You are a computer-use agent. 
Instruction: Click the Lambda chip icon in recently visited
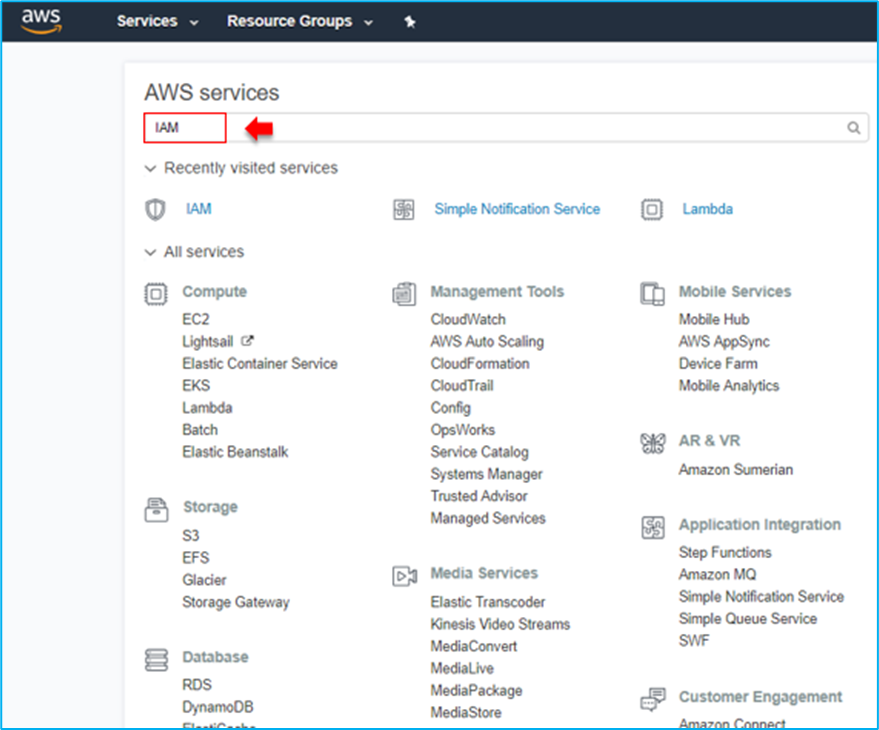click(651, 210)
